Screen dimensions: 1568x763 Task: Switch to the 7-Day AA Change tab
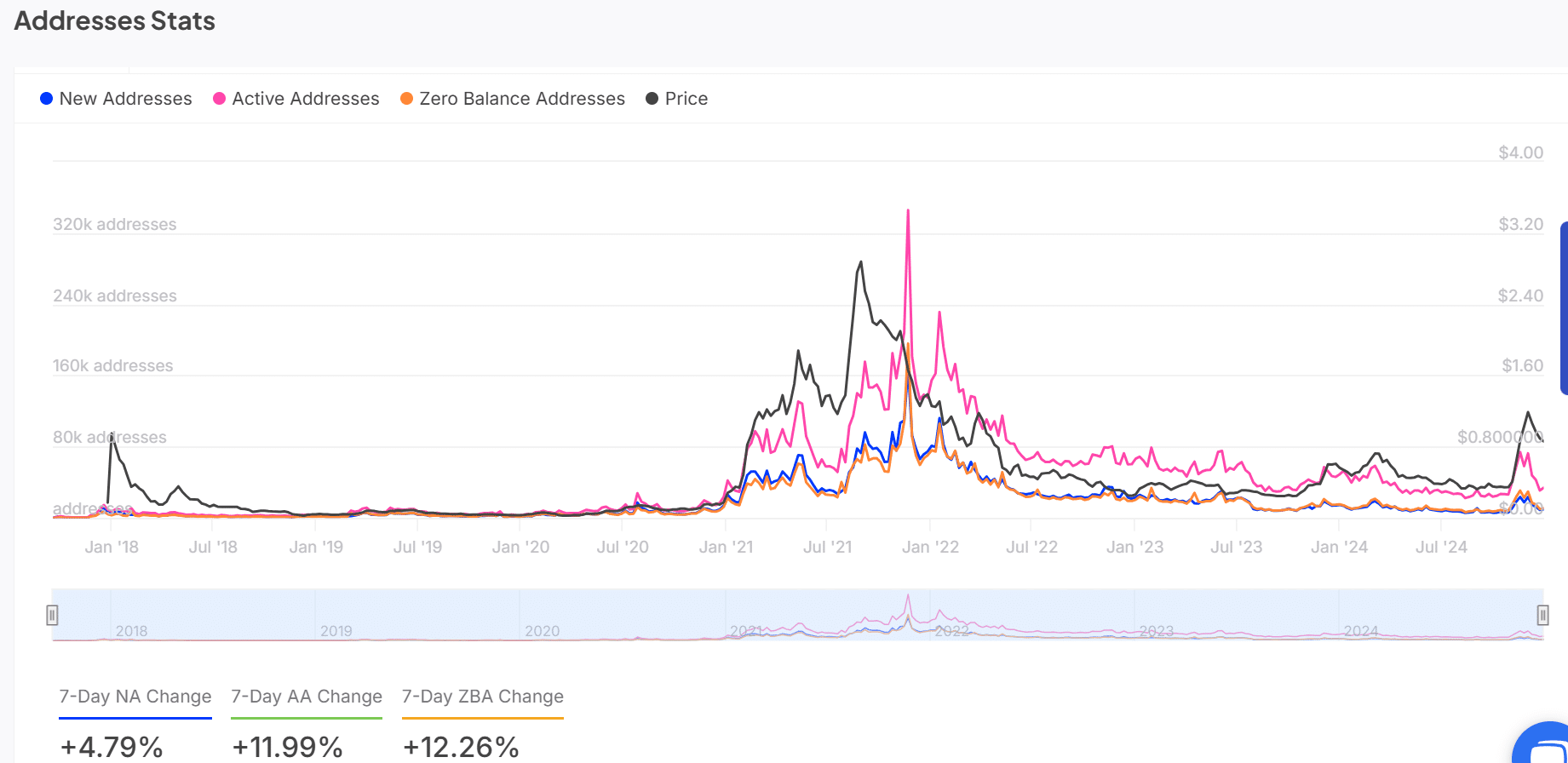click(x=306, y=697)
